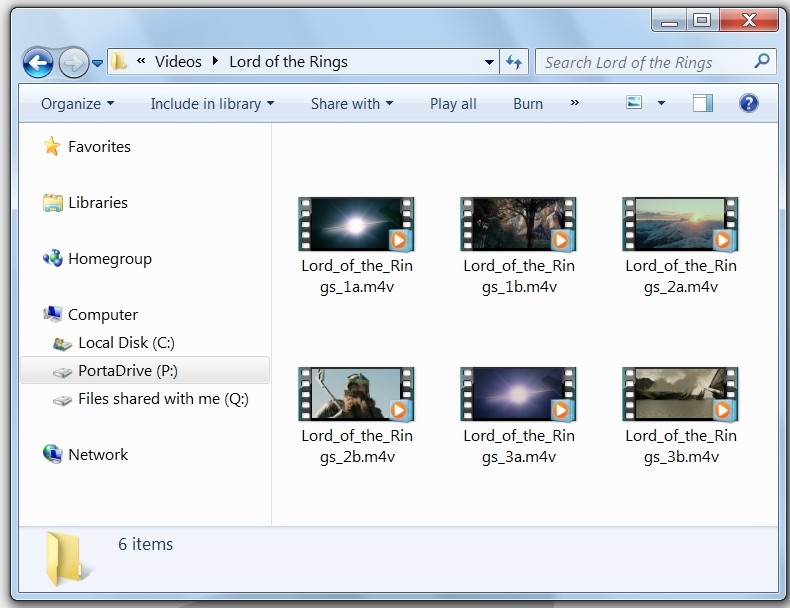Click the file name Lord_of_the_Rings_3b.m4v
The image size is (790, 608).
(x=681, y=446)
